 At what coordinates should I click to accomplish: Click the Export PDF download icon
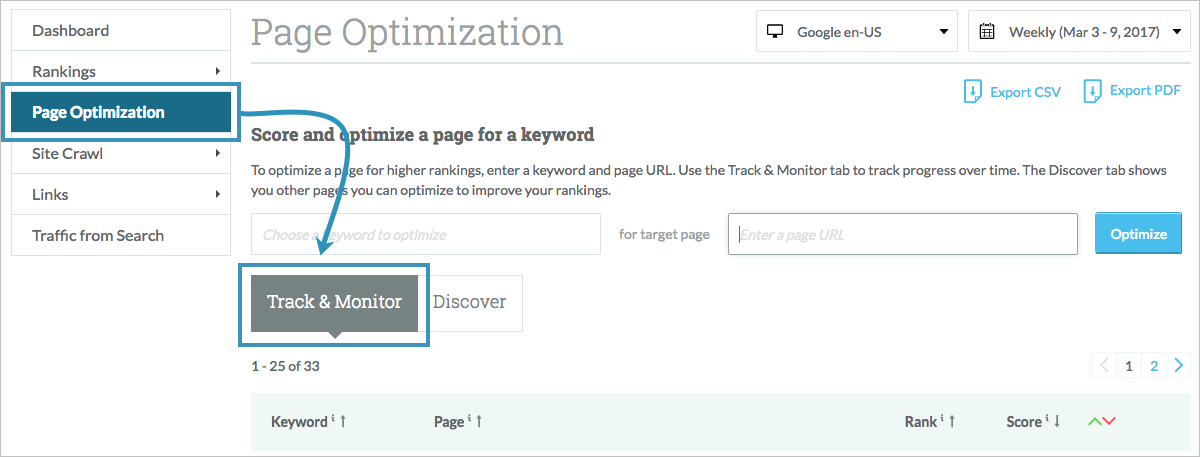click(1092, 91)
